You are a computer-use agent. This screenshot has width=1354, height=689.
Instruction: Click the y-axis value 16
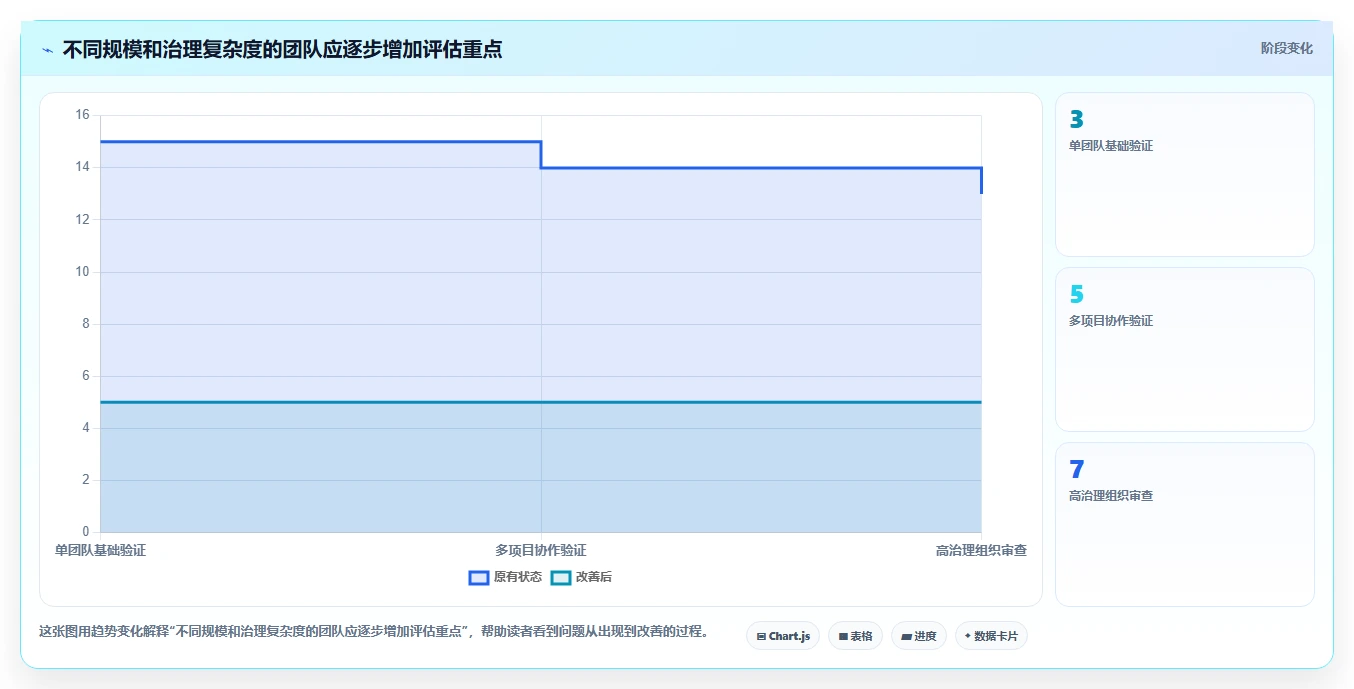[x=82, y=115]
